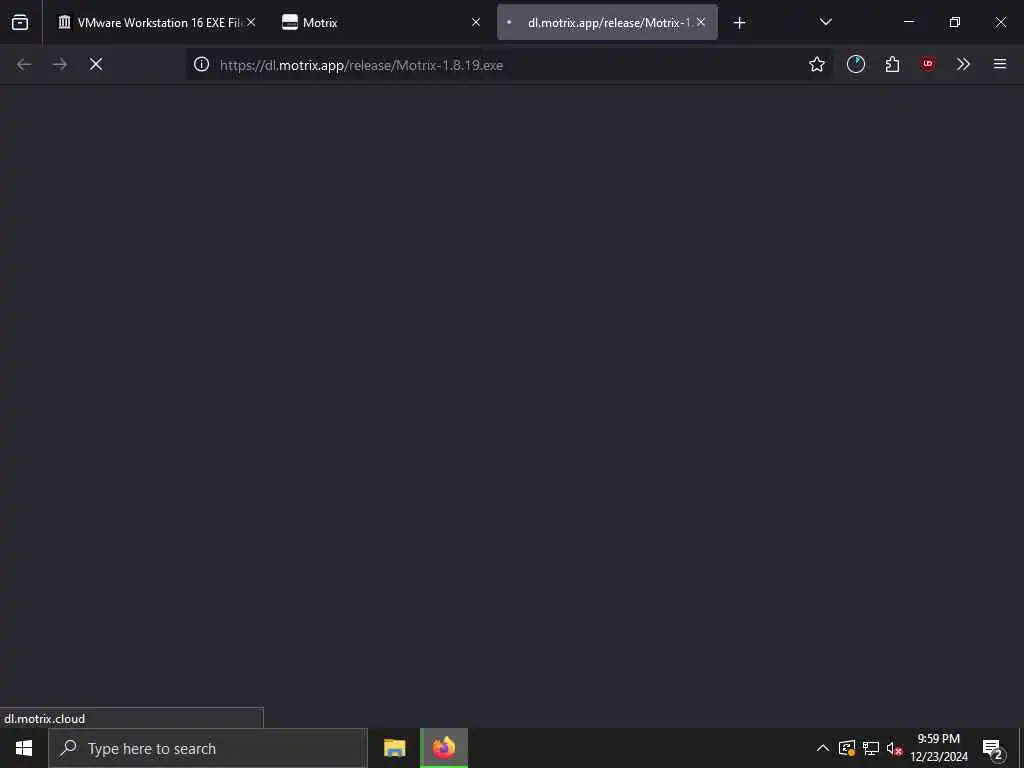Image resolution: width=1024 pixels, height=768 pixels.
Task: Show hidden system tray icons
Action: coord(823,748)
